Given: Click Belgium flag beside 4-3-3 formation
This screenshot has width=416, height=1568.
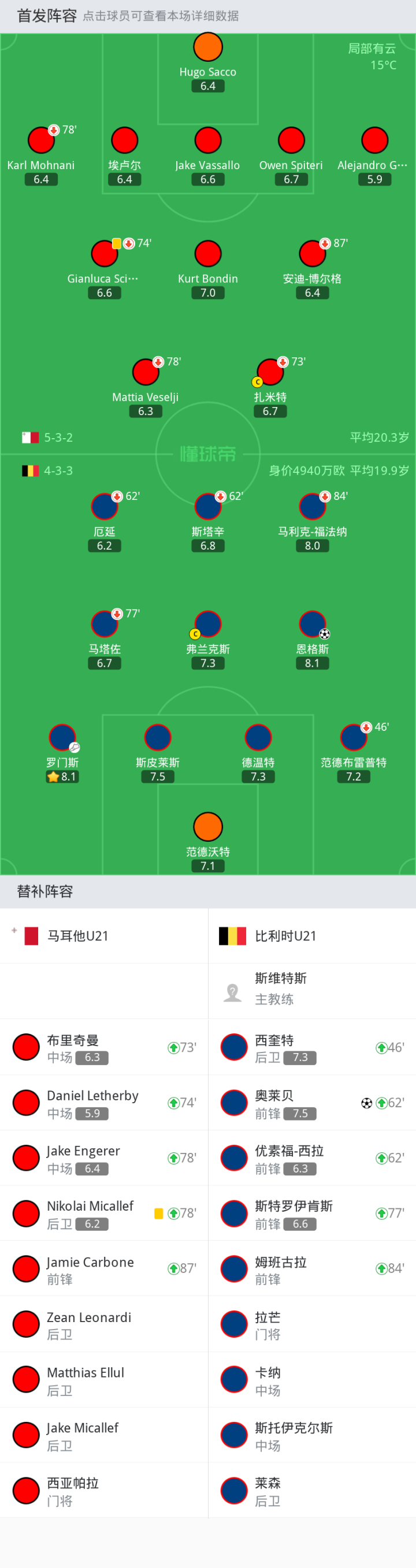Looking at the screenshot, I should pos(31,471).
